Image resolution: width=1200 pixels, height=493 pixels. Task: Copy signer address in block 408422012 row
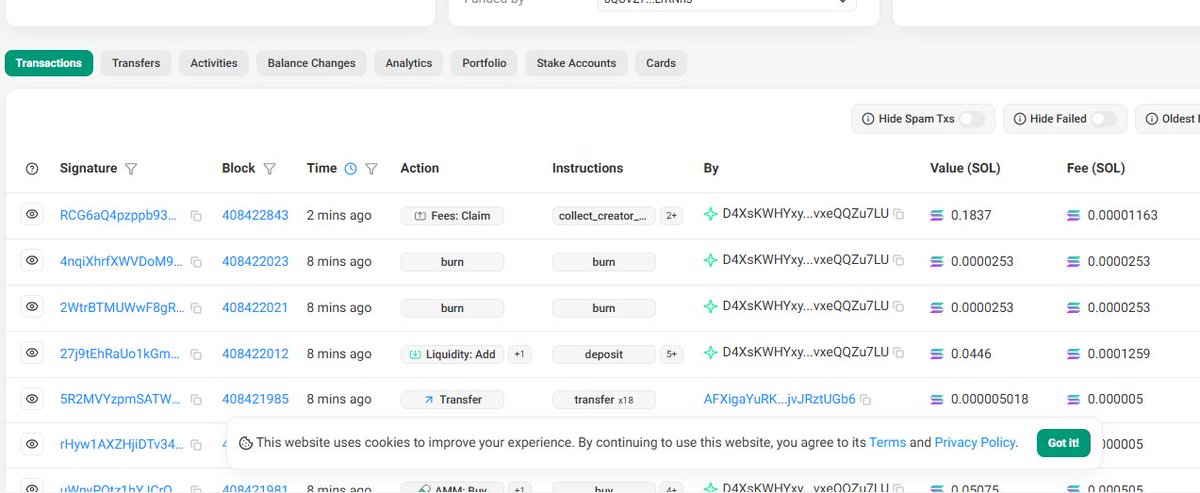(899, 353)
